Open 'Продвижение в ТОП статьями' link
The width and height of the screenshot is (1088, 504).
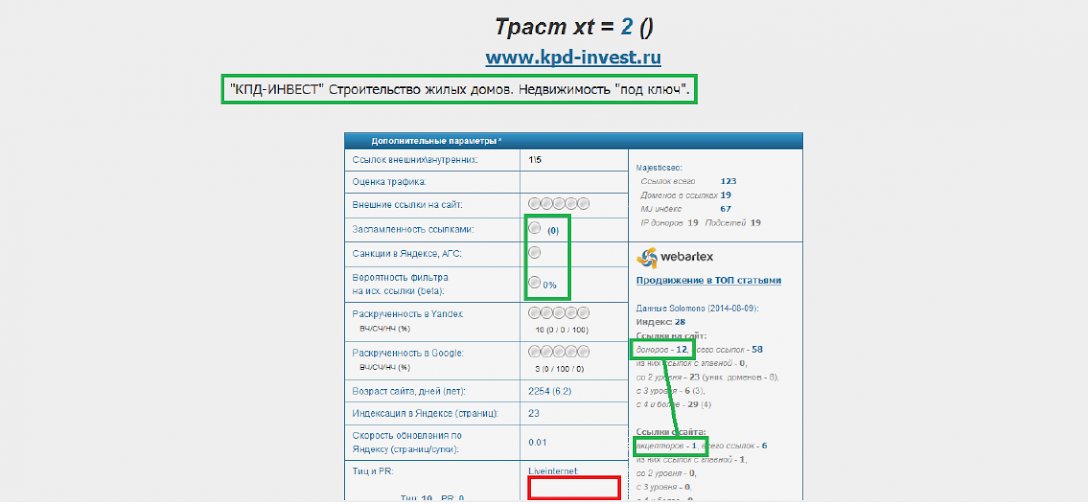coord(708,280)
